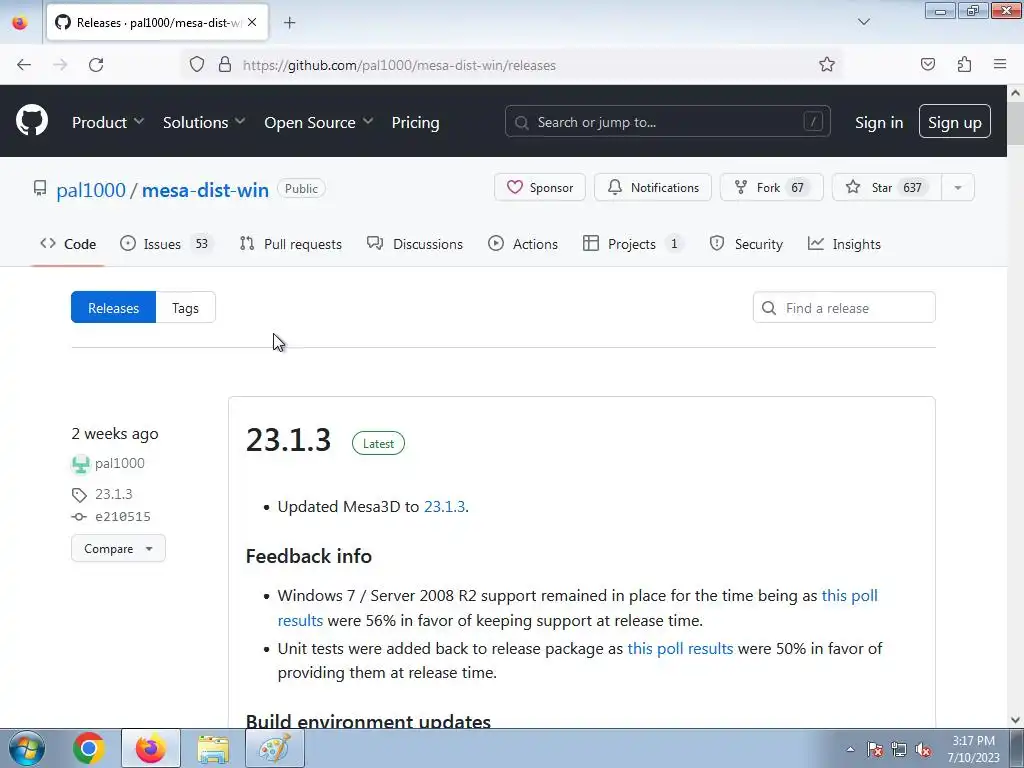This screenshot has width=1024, height=768.
Task: Go back using browser back arrow
Action: click(24, 65)
